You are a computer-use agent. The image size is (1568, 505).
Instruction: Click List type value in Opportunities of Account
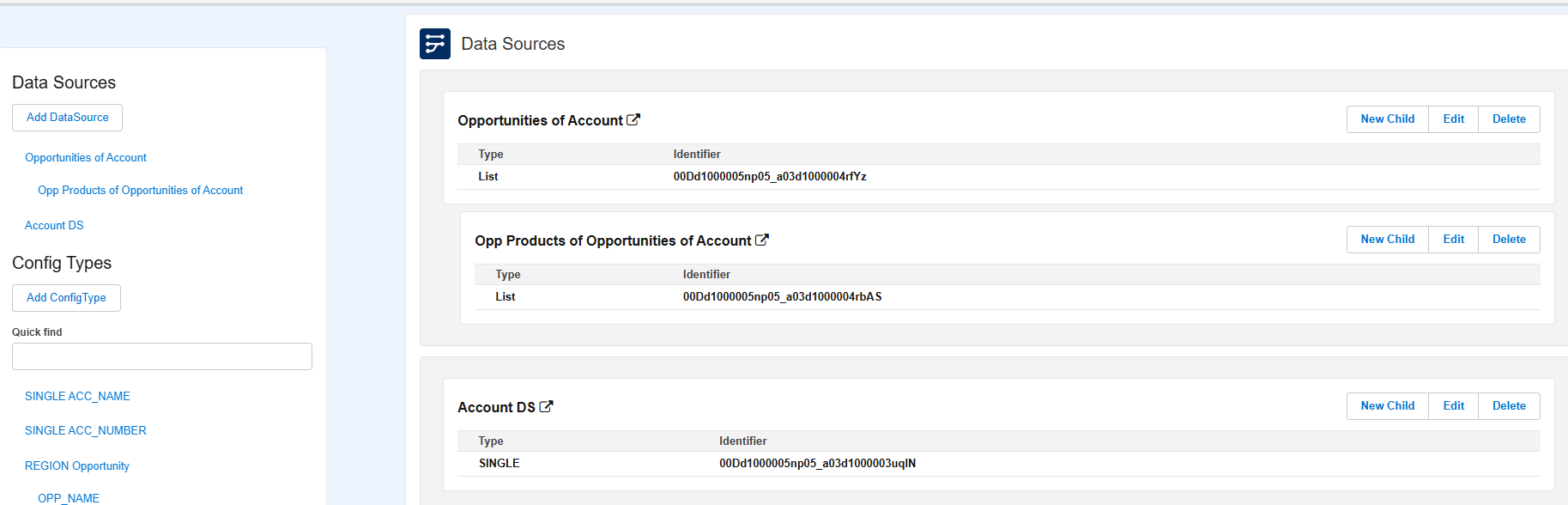(487, 177)
